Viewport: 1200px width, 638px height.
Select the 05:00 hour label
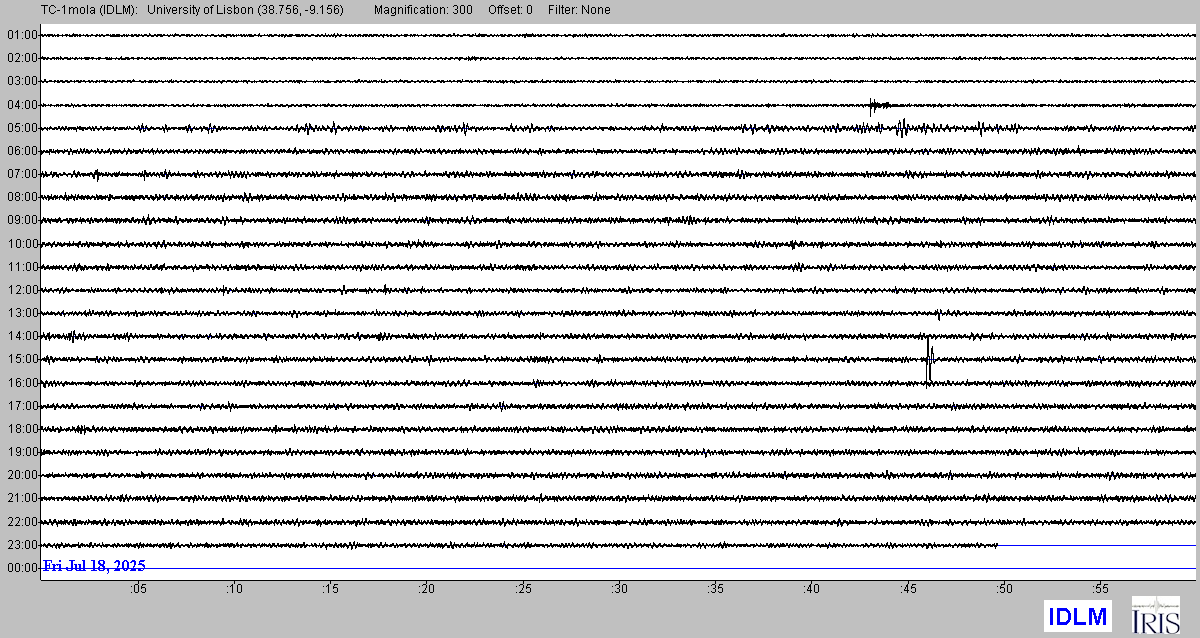[22, 128]
